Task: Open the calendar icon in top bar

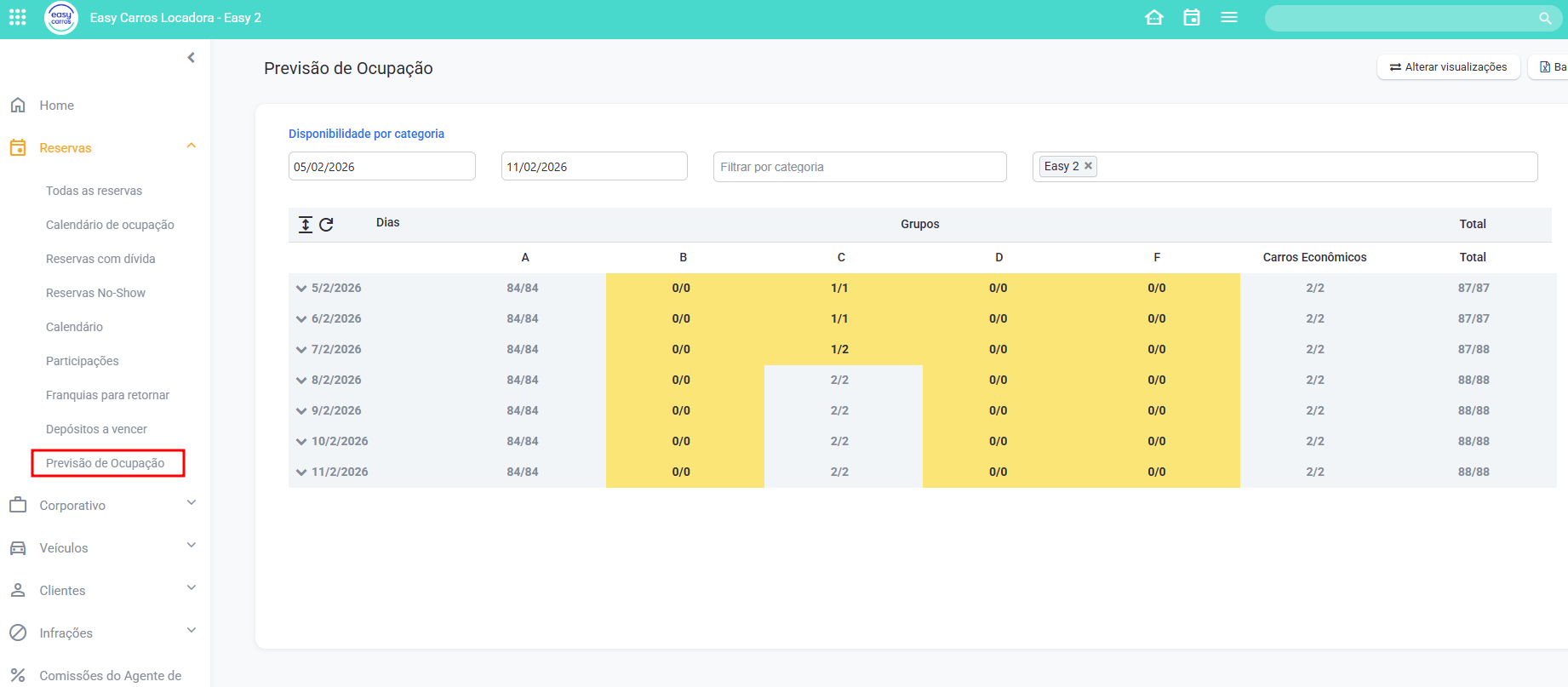Action: coord(1192,17)
